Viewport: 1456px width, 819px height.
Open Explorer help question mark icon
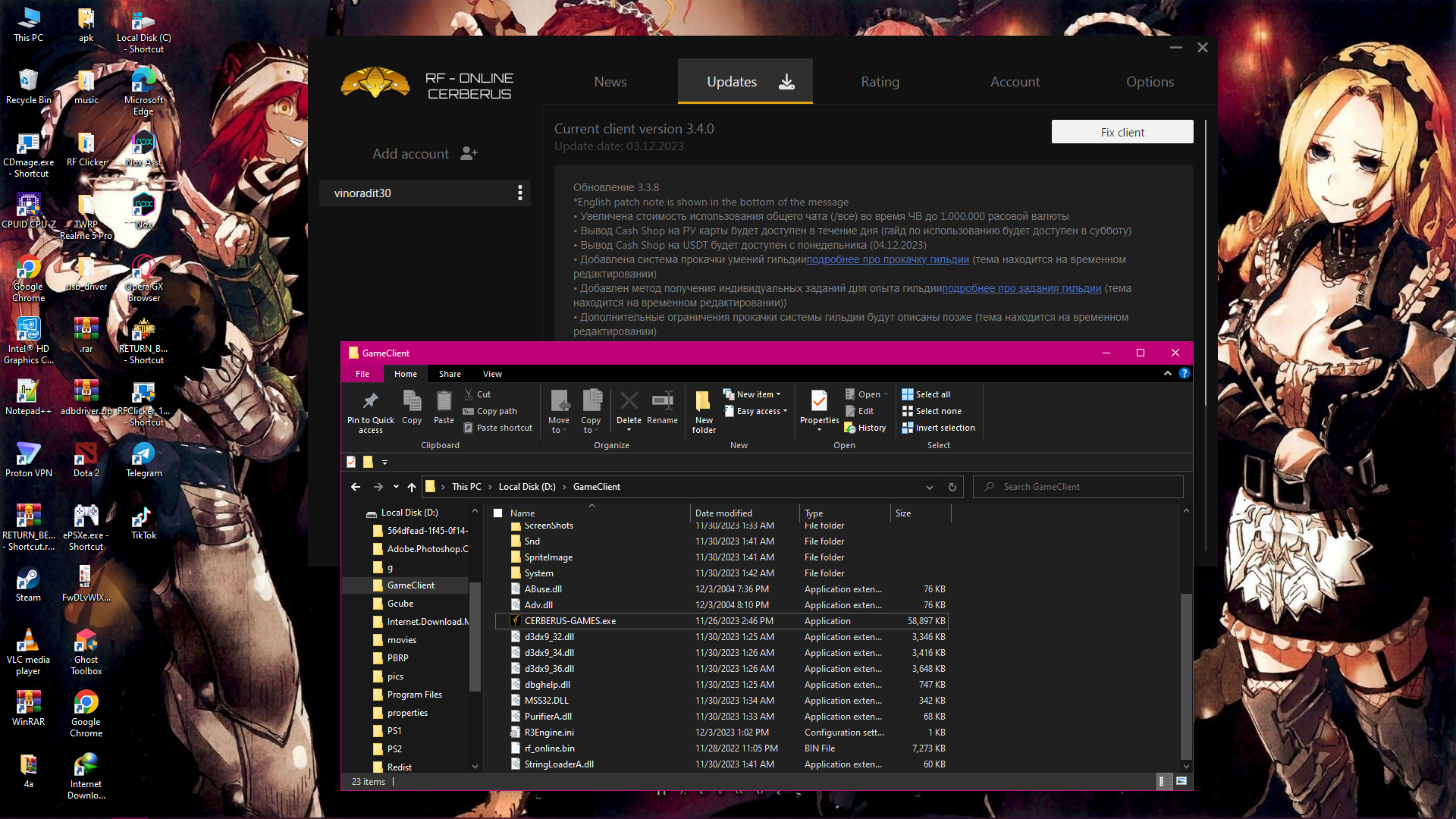click(1184, 374)
